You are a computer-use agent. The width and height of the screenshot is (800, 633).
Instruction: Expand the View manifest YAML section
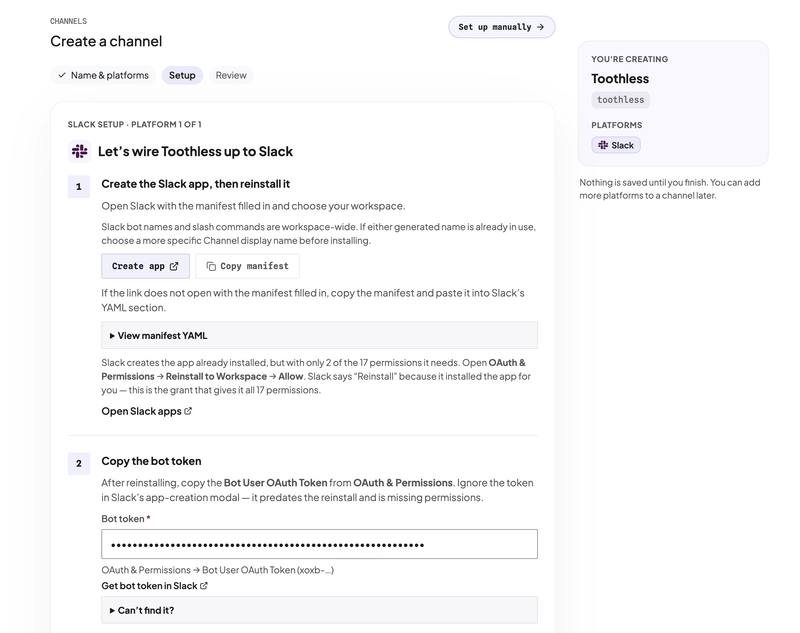(319, 336)
